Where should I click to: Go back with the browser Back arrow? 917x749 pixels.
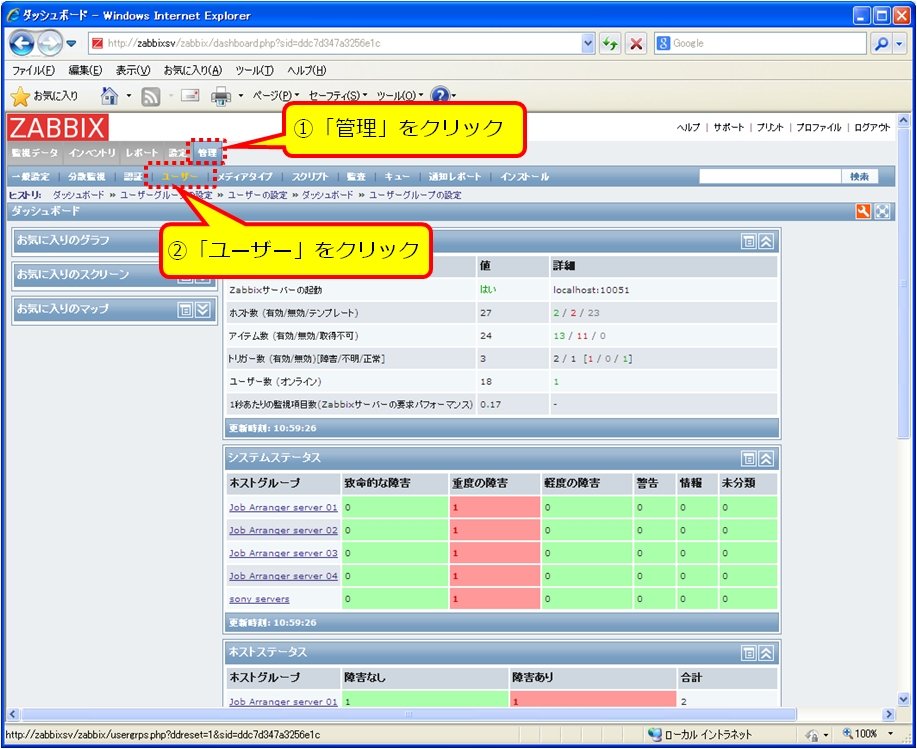22,43
